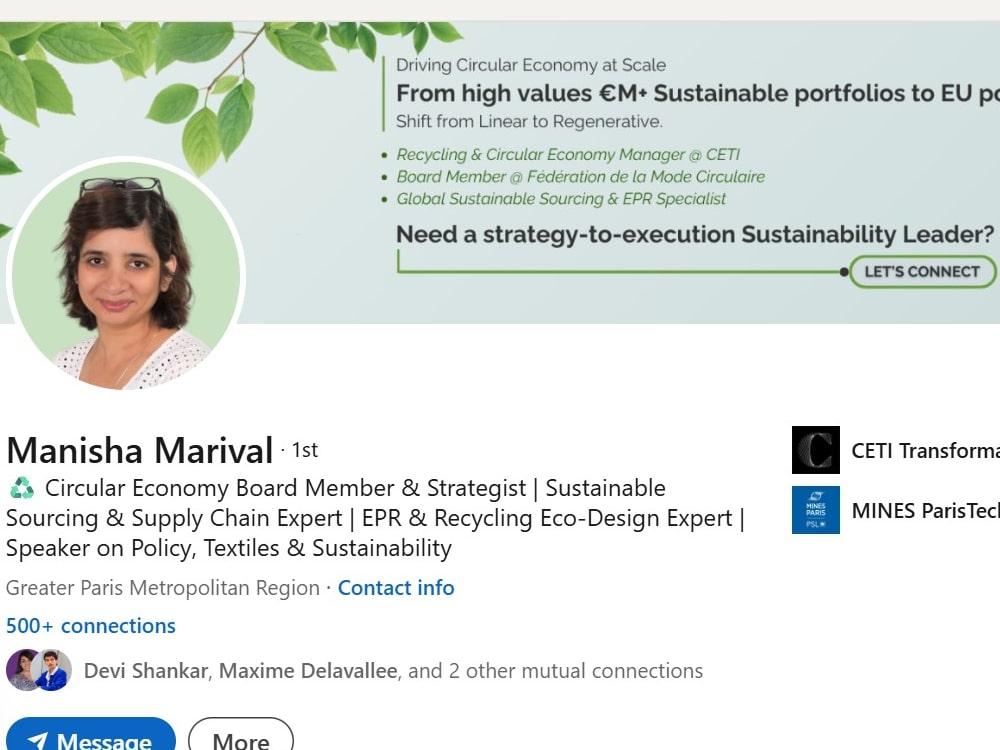
Task: Open the circular profile photo
Action: tap(126, 276)
